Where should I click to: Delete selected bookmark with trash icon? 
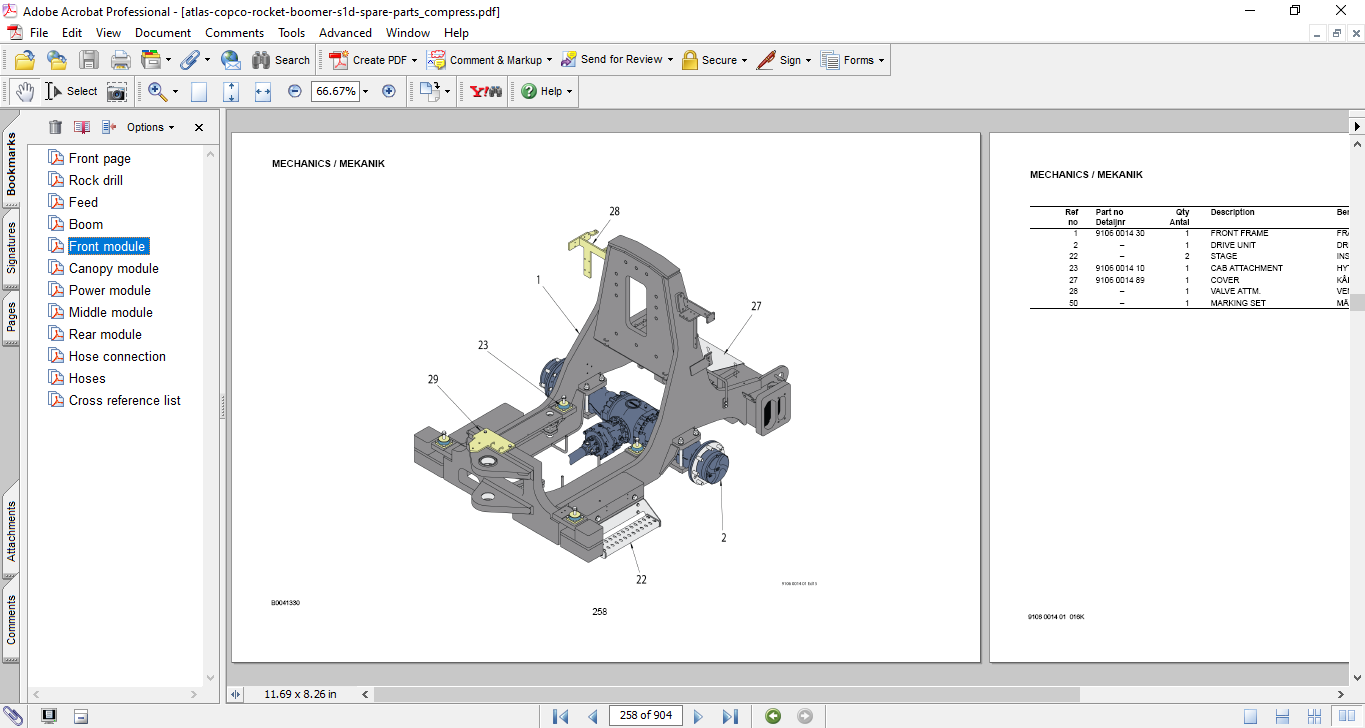pyautogui.click(x=55, y=127)
